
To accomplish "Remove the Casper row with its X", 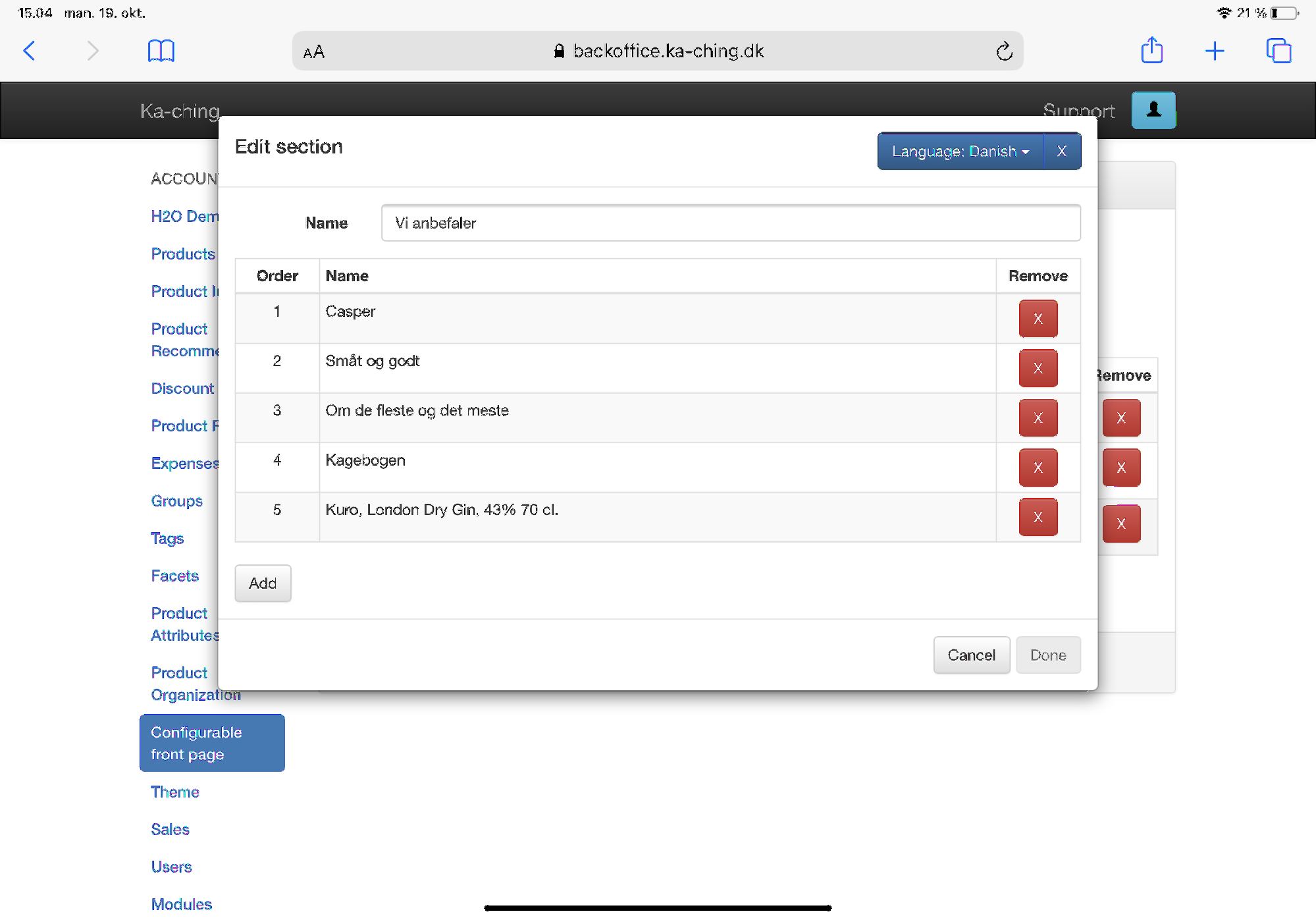I will click(x=1038, y=319).
